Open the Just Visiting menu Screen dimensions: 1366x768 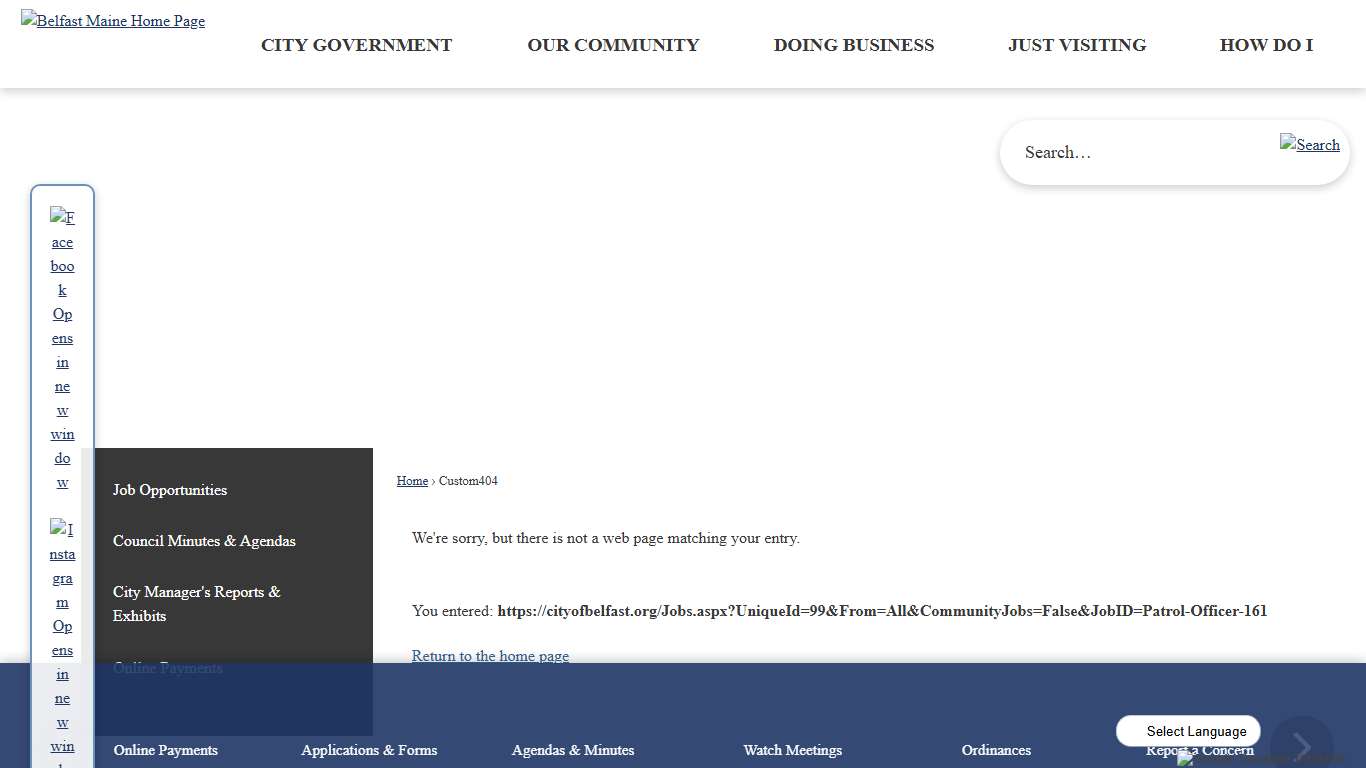coord(1077,45)
